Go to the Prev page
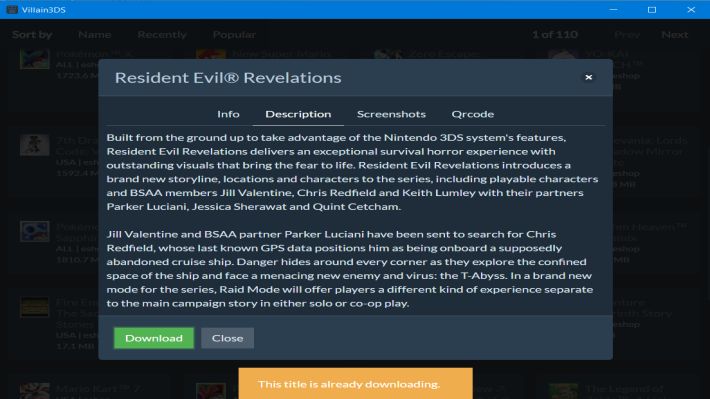Image resolution: width=710 pixels, height=399 pixels. pos(627,34)
